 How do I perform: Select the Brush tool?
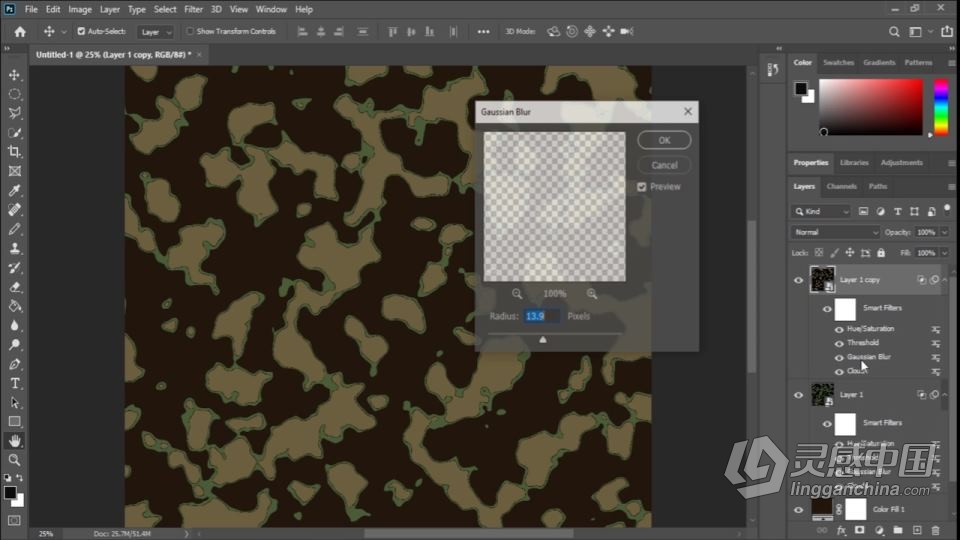click(15, 229)
